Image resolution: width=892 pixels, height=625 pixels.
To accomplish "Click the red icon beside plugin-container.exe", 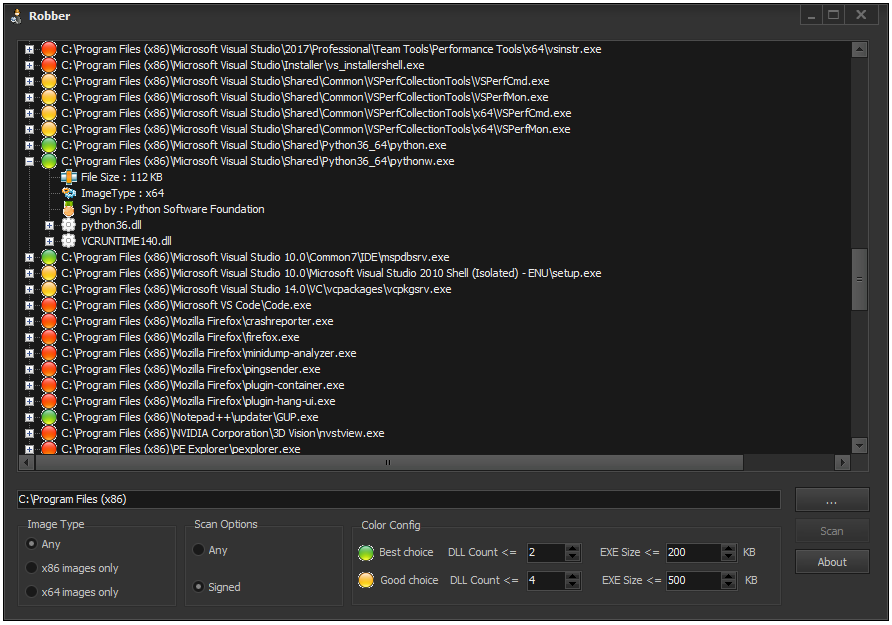I will pyautogui.click(x=49, y=385).
